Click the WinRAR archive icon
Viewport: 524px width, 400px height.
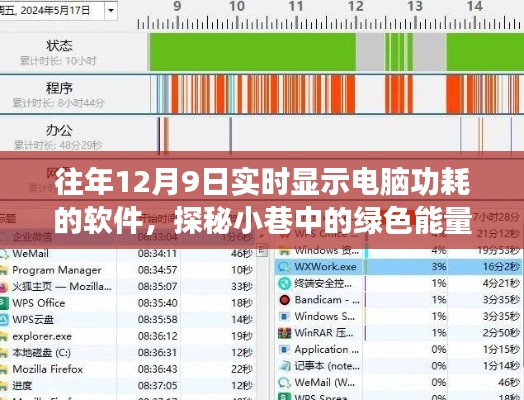pos(284,333)
